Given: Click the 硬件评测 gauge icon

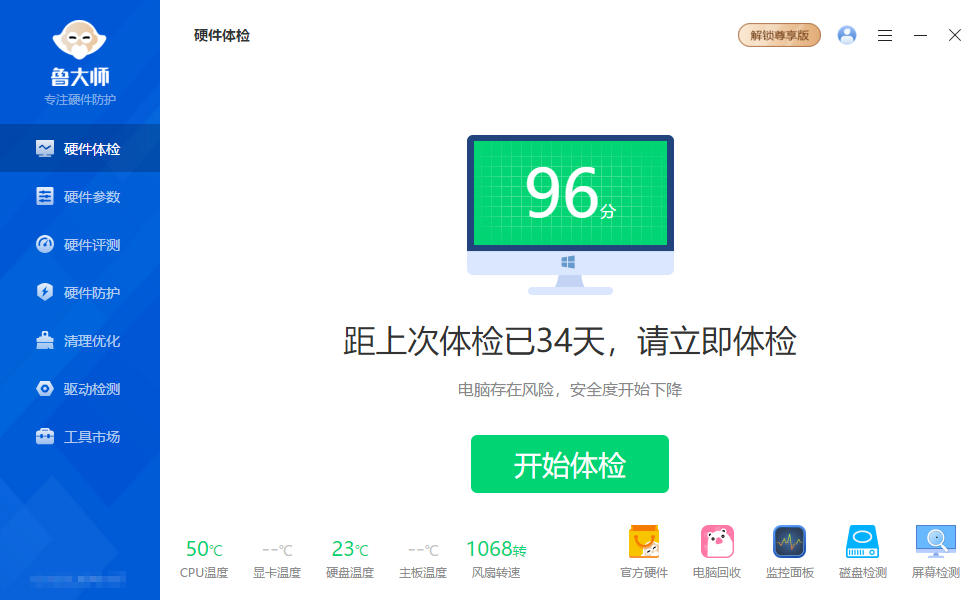Looking at the screenshot, I should point(45,244).
